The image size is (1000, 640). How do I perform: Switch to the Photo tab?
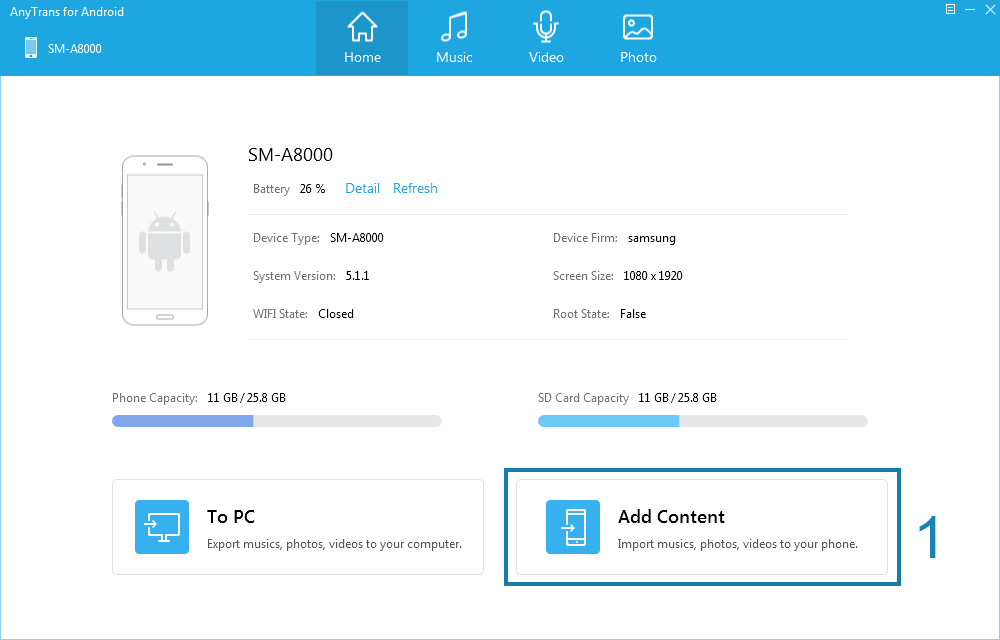638,38
